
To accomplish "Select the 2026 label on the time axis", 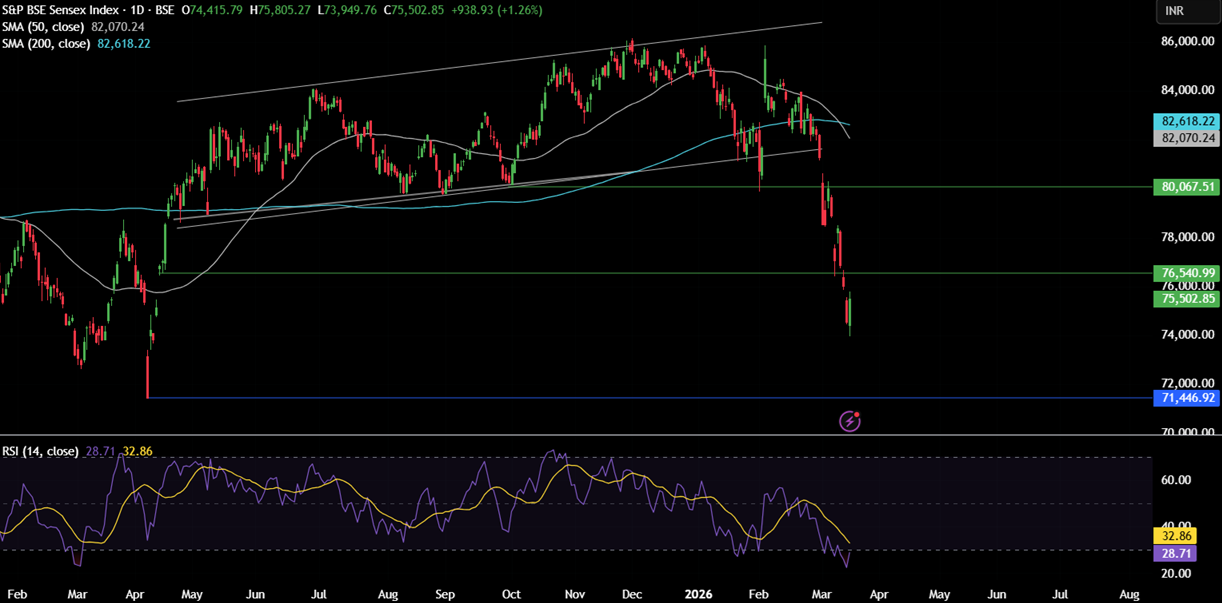I will click(698, 594).
